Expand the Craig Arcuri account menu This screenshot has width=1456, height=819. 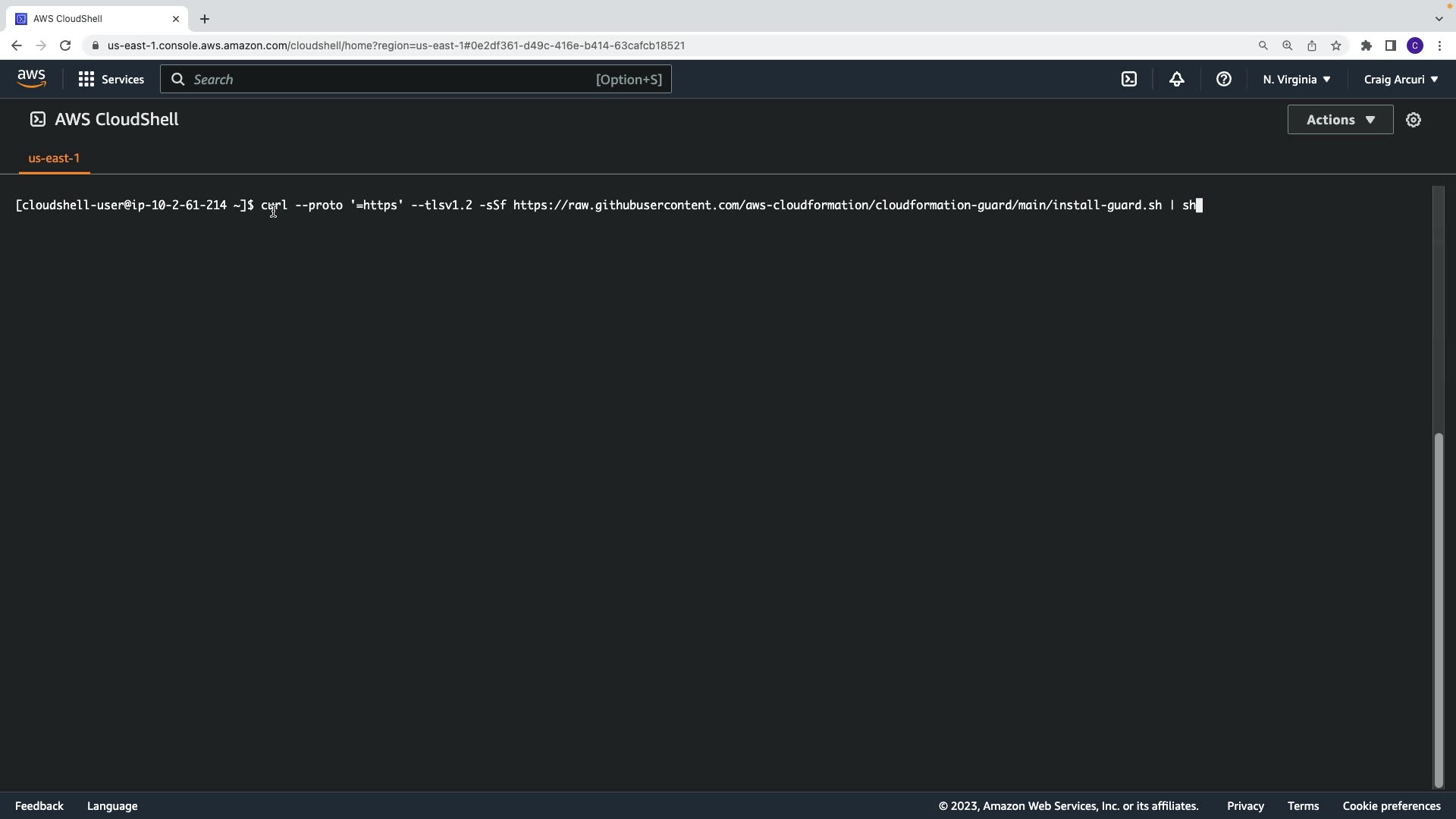tap(1400, 80)
